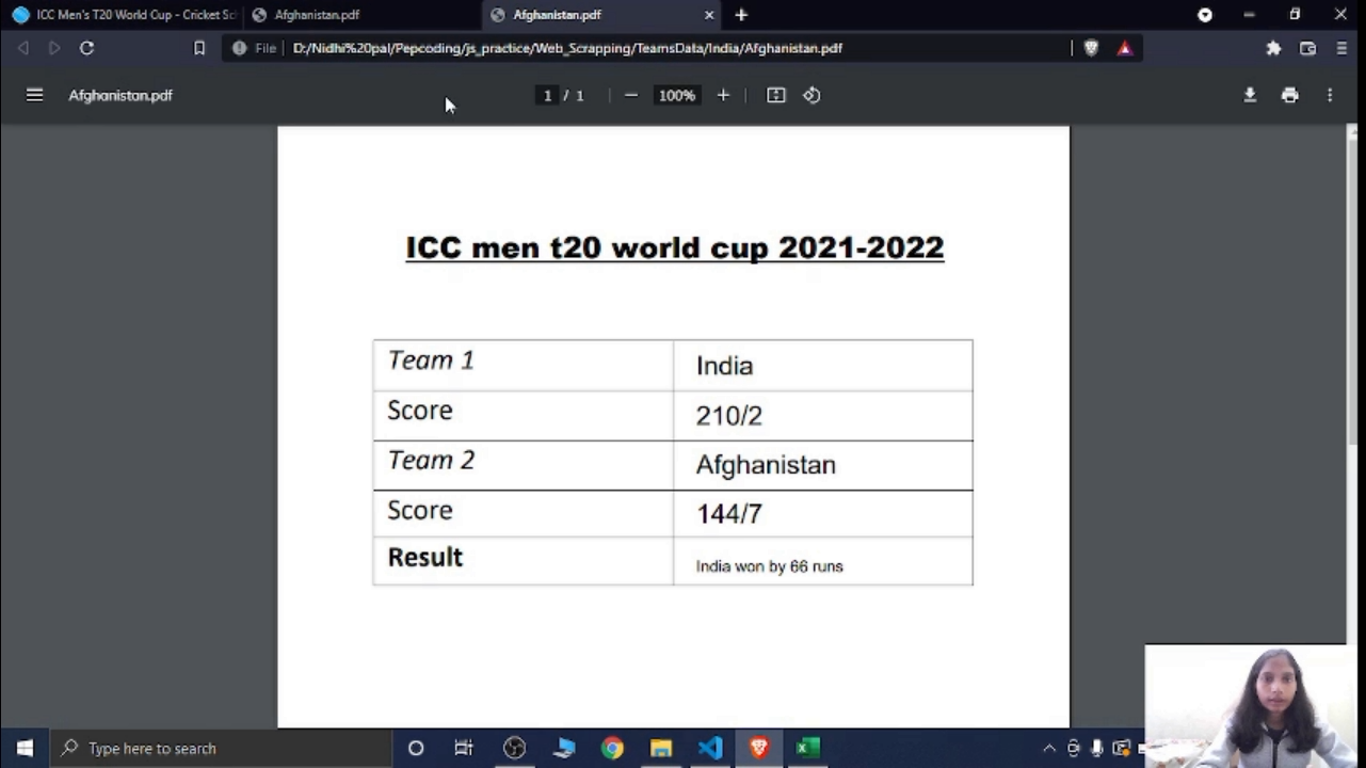Rotate the PDF document counterclockwise

812,95
